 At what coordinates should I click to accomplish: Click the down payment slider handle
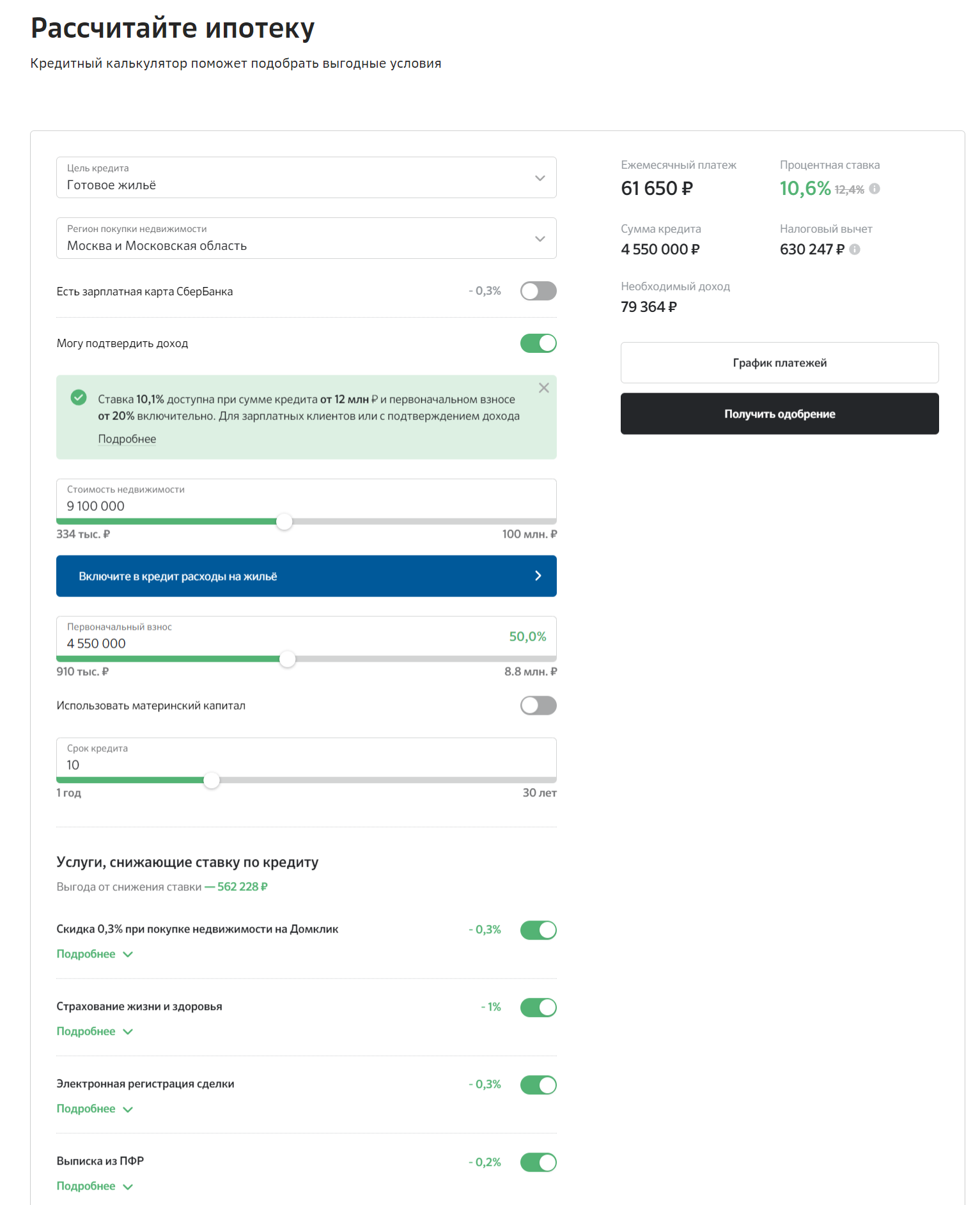coord(288,659)
